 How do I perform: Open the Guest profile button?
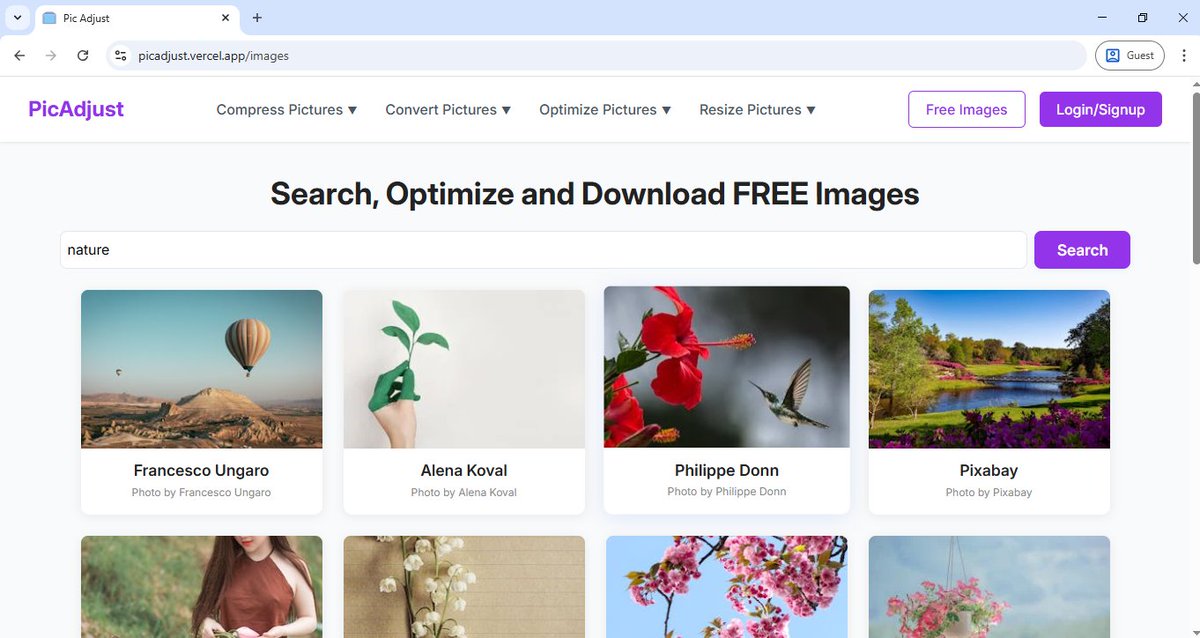[1130, 56]
